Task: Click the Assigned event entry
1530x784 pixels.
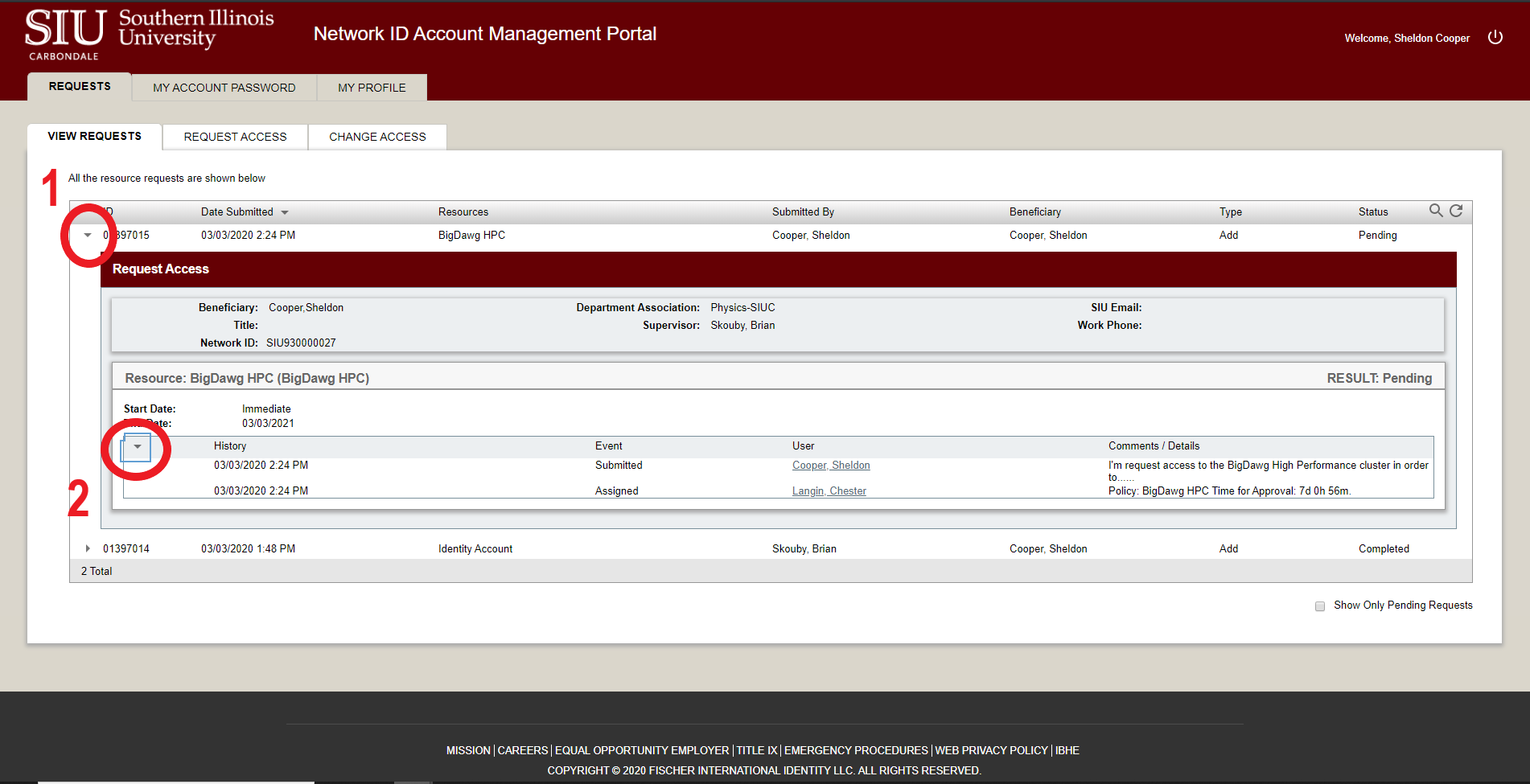Action: (617, 491)
